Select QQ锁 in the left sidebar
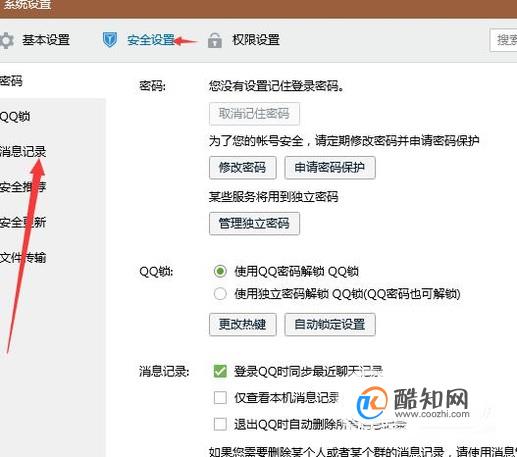 click(x=15, y=117)
